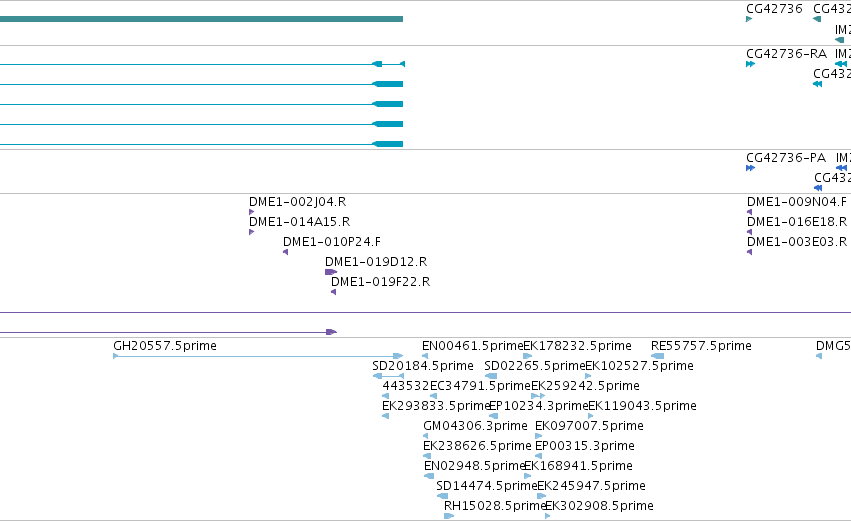This screenshot has height=521, width=851.
Task: Open the DME1-010P24.F feature label
Action: pyautogui.click(x=332, y=242)
